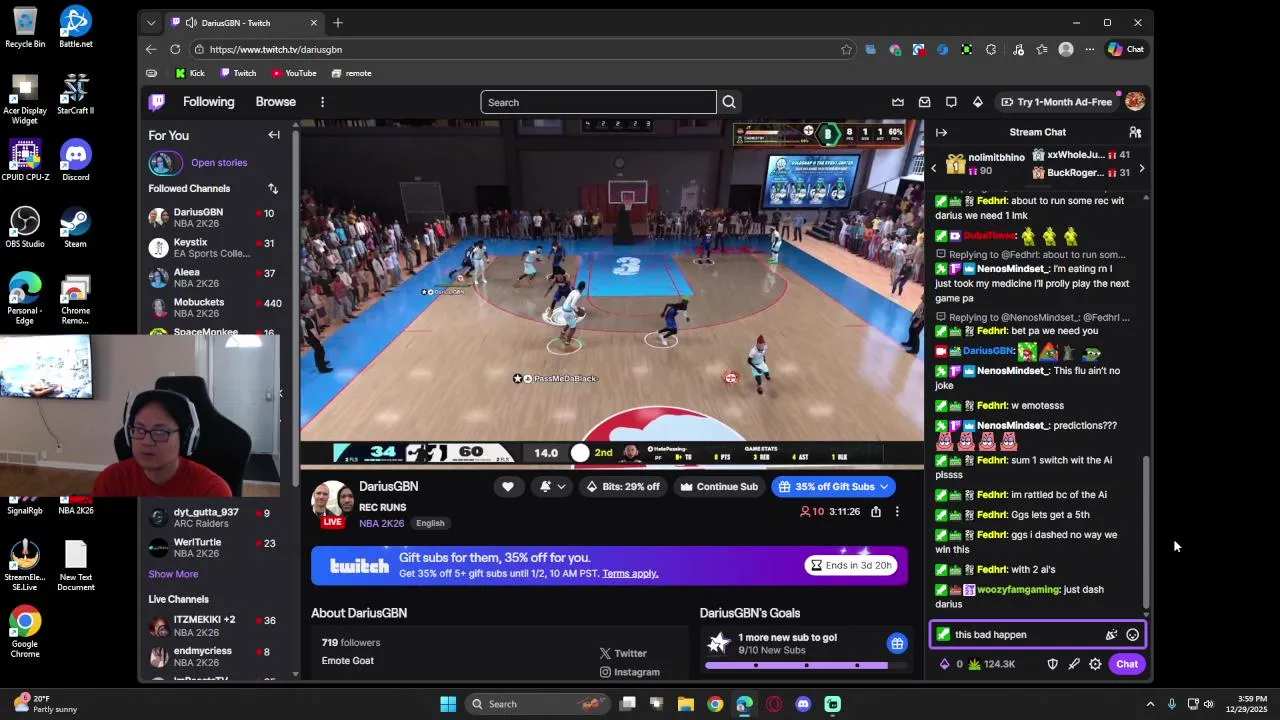The height and width of the screenshot is (720, 1280).
Task: Expand followed channels with Show More
Action: click(173, 574)
